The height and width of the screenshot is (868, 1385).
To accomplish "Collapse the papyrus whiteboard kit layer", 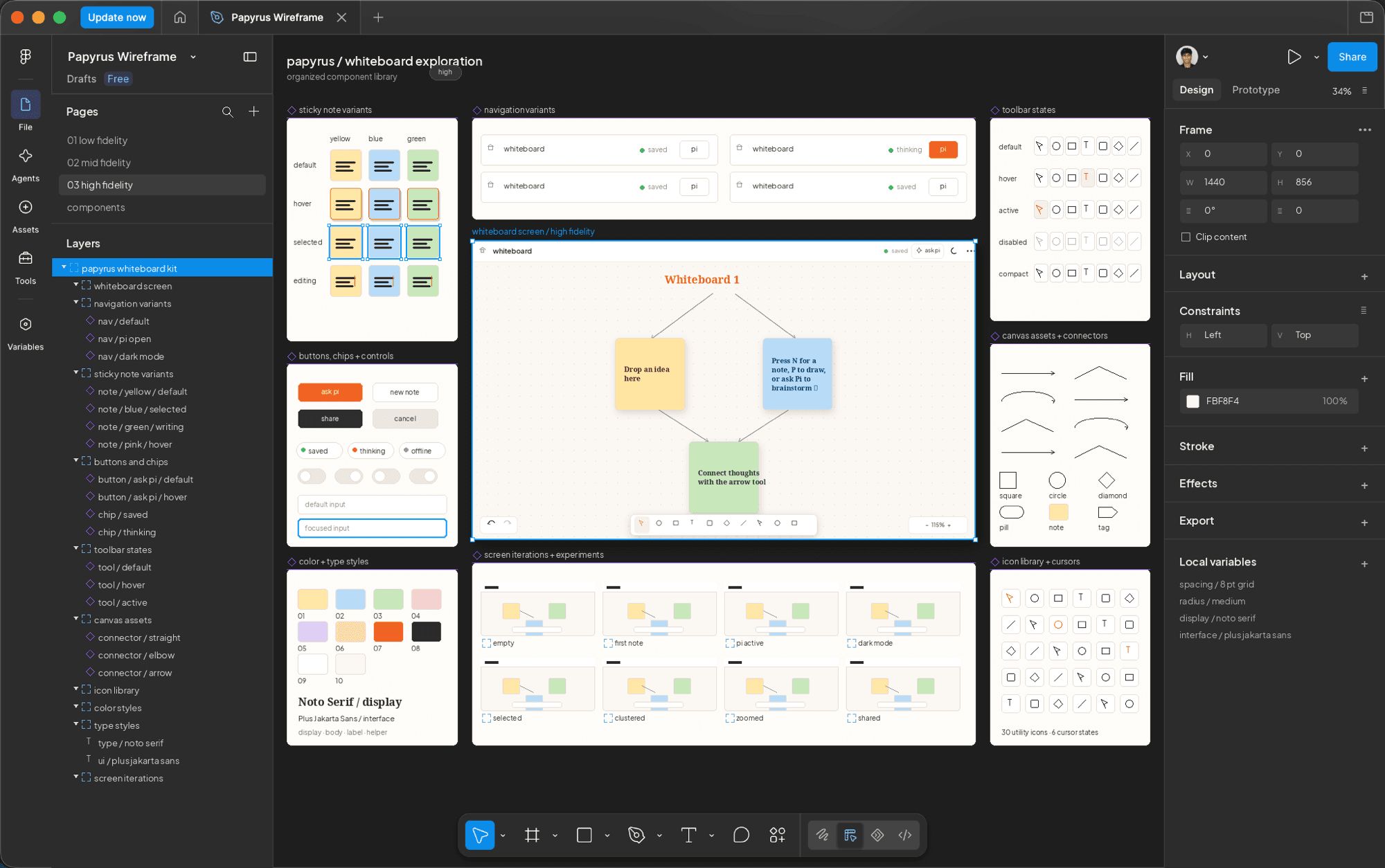I will [64, 267].
